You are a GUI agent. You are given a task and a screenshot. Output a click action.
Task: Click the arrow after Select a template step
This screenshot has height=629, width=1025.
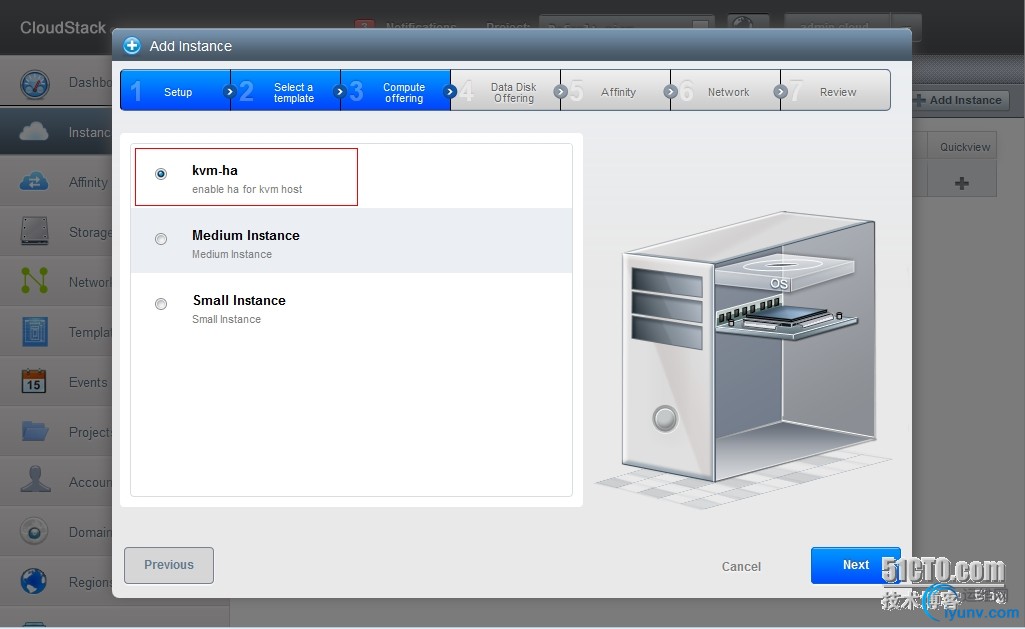(339, 92)
